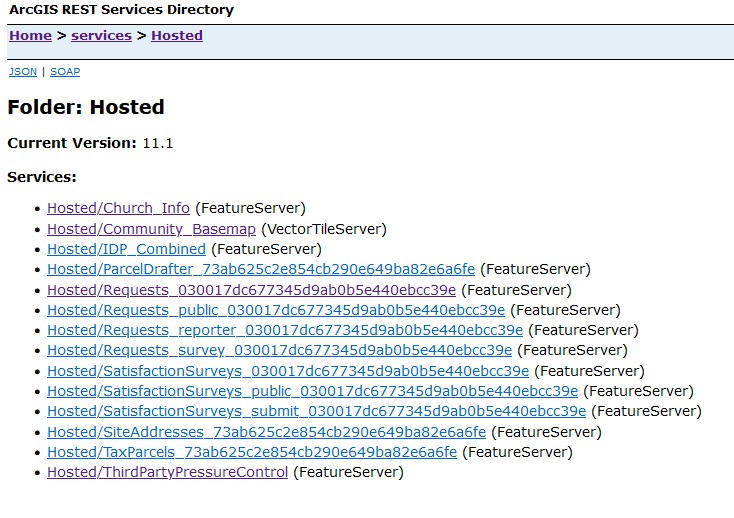Viewport: 734px width, 518px height.
Task: Open the Hosted/ParcelDrafter service link
Action: [261, 269]
